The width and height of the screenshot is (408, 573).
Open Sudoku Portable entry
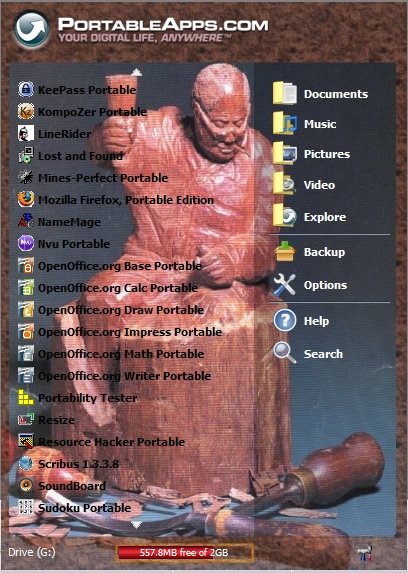tap(84, 508)
